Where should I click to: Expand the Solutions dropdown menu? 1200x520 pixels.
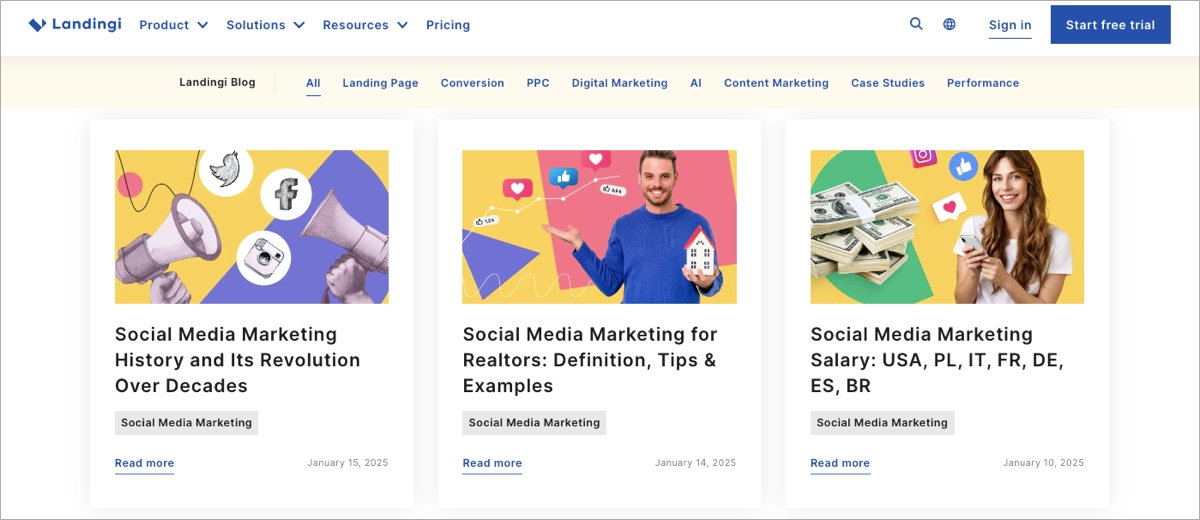coord(265,25)
